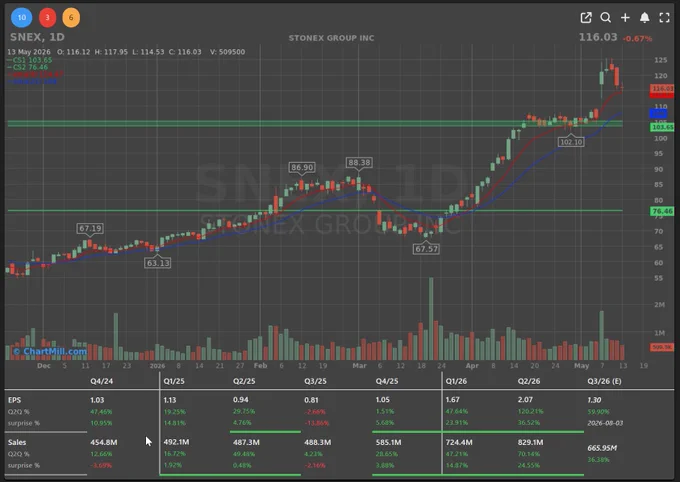Image resolution: width=680 pixels, height=482 pixels.
Task: Click the ChartMill.com link on chart
Action: coord(50,351)
